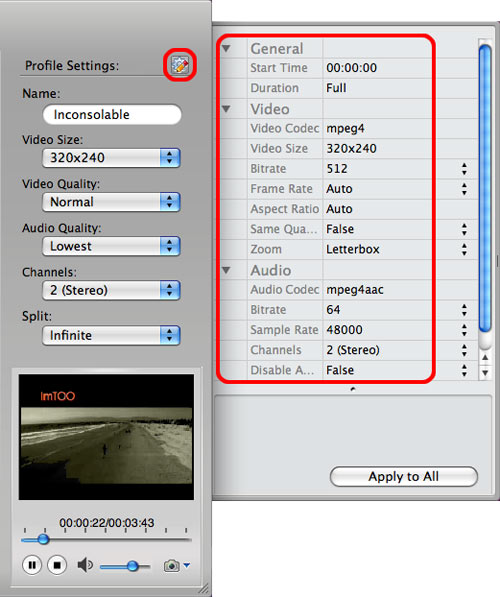
Task: Click the volume slider knob
Action: [133, 566]
